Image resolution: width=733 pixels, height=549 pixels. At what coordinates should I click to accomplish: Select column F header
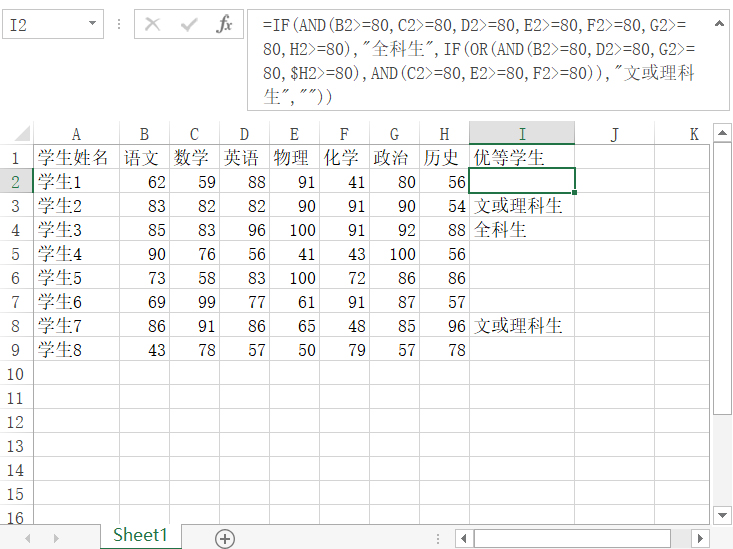coord(345,134)
